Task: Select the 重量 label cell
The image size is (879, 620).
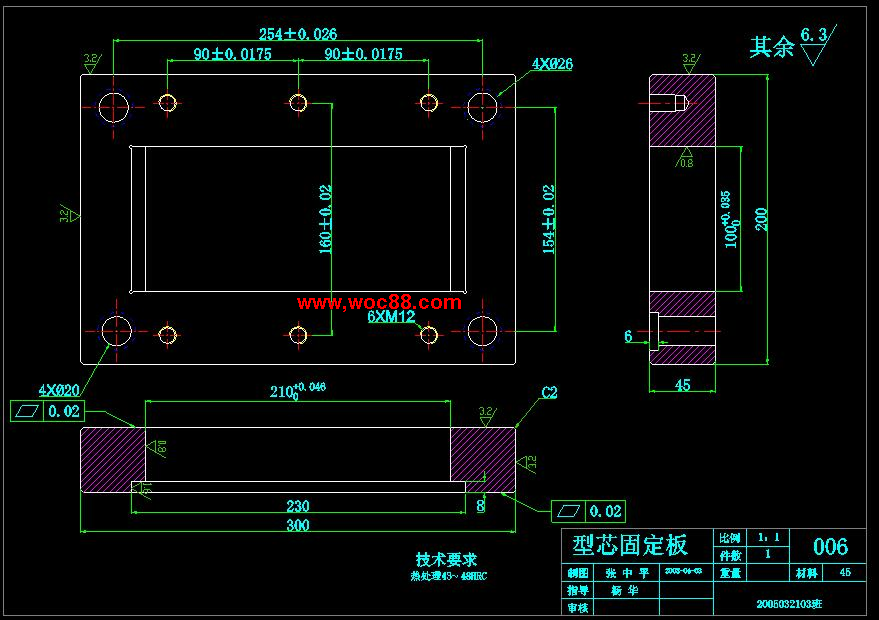Action: [x=729, y=573]
